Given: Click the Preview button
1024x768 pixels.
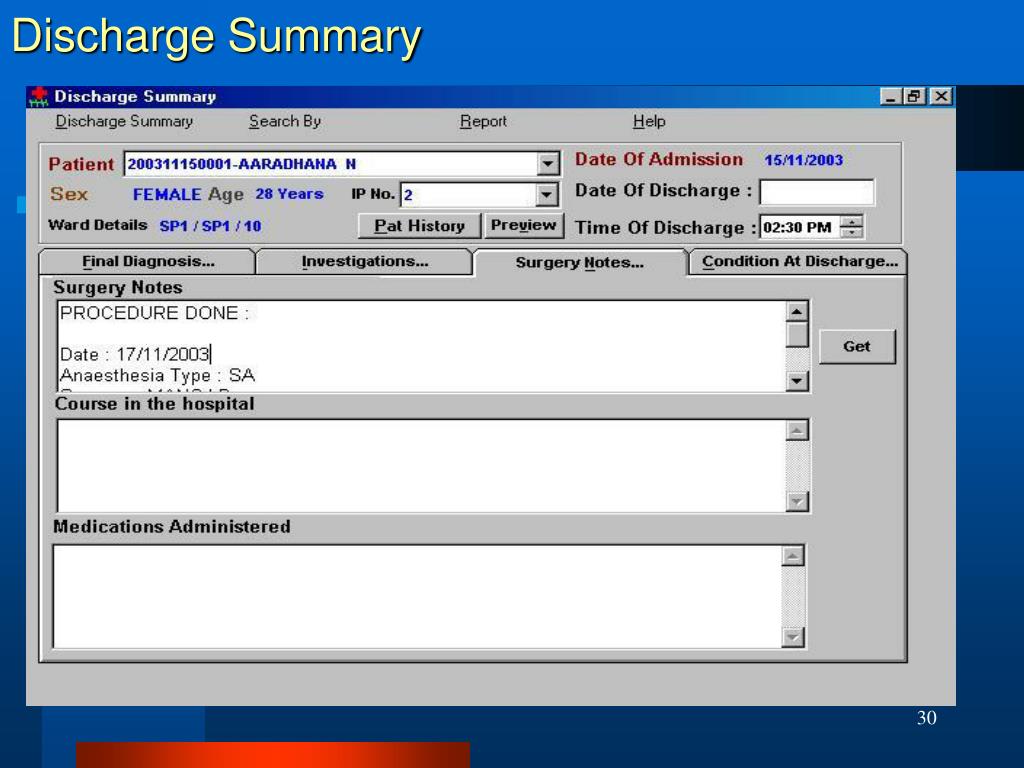Looking at the screenshot, I should point(524,225).
